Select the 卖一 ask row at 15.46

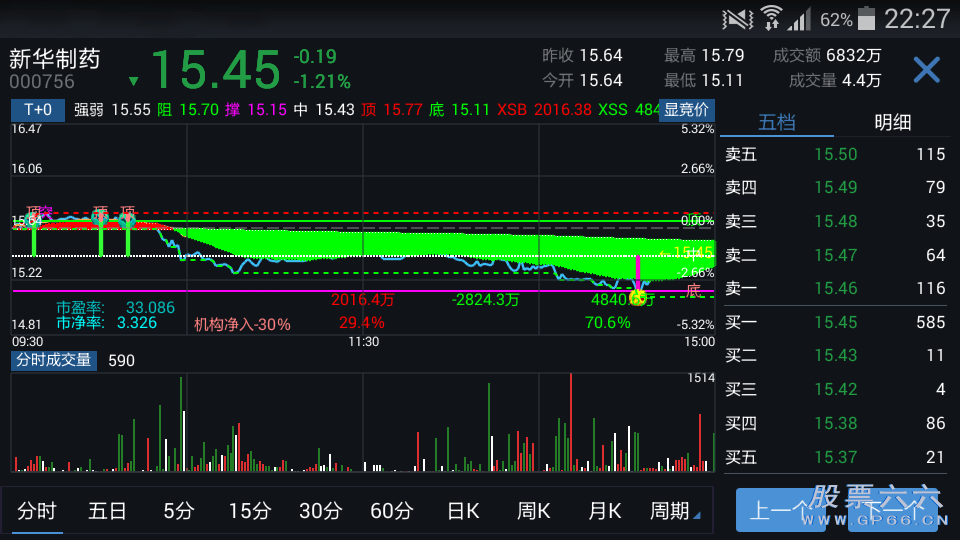tap(835, 288)
